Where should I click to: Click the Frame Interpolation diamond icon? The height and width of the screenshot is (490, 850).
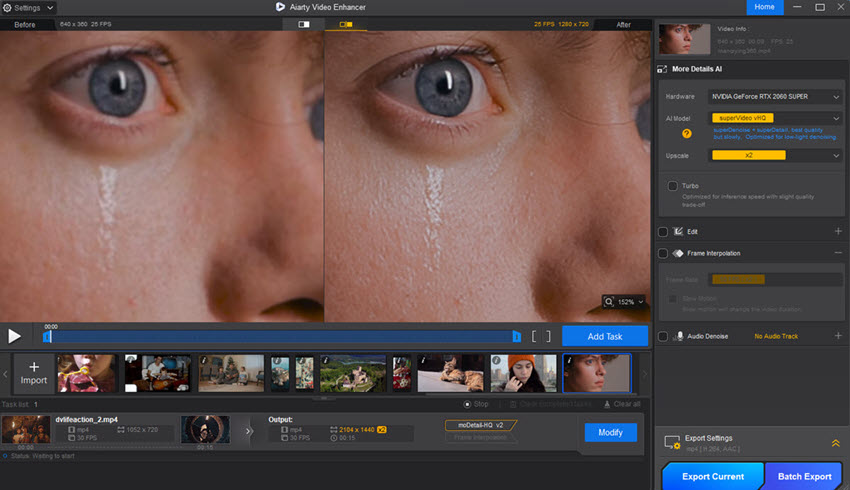click(x=678, y=253)
